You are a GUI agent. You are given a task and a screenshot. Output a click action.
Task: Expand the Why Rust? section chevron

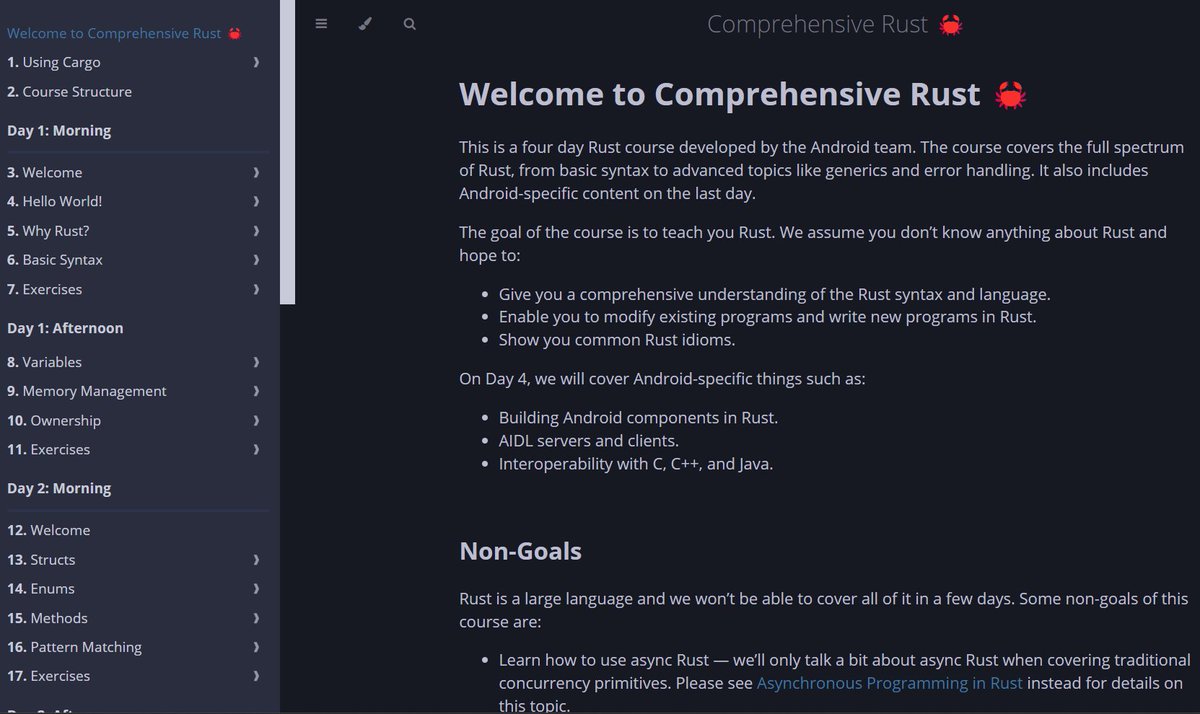[256, 230]
